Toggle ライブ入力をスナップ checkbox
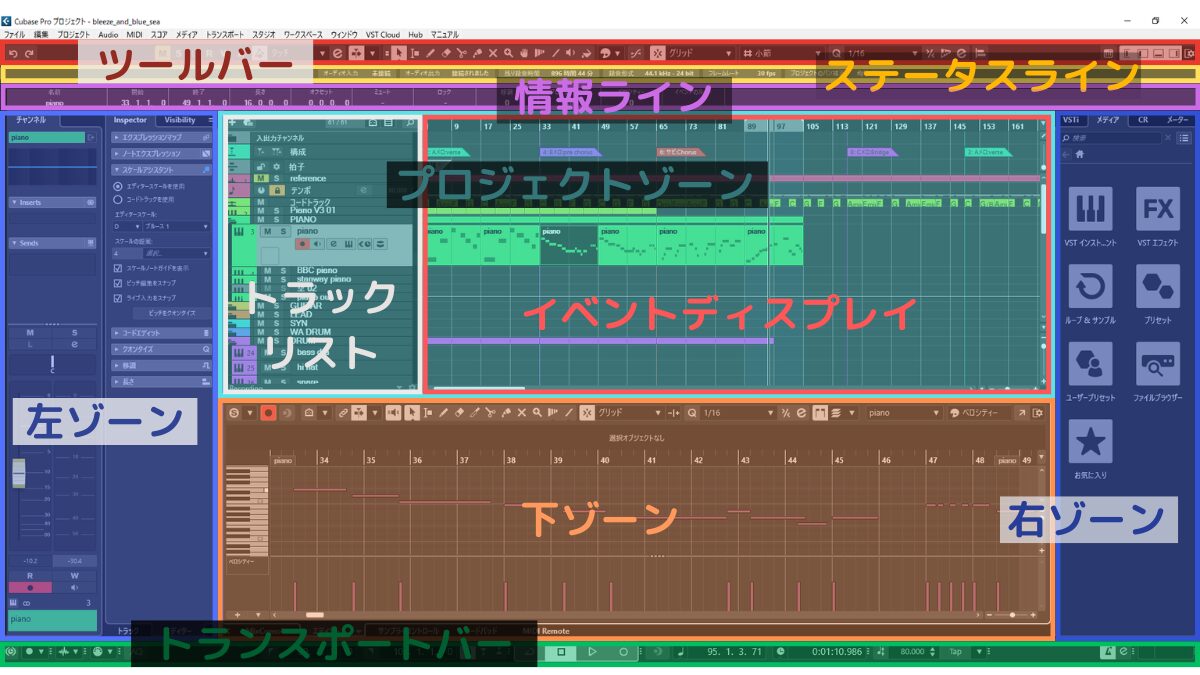Screen dimensions: 1200x675 (x=118, y=298)
